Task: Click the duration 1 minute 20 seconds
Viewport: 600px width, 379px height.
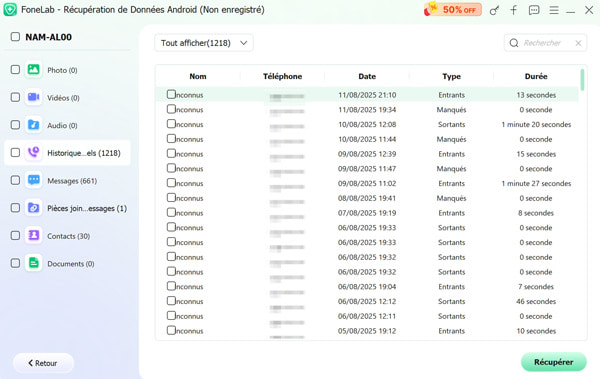Action: tap(536, 124)
